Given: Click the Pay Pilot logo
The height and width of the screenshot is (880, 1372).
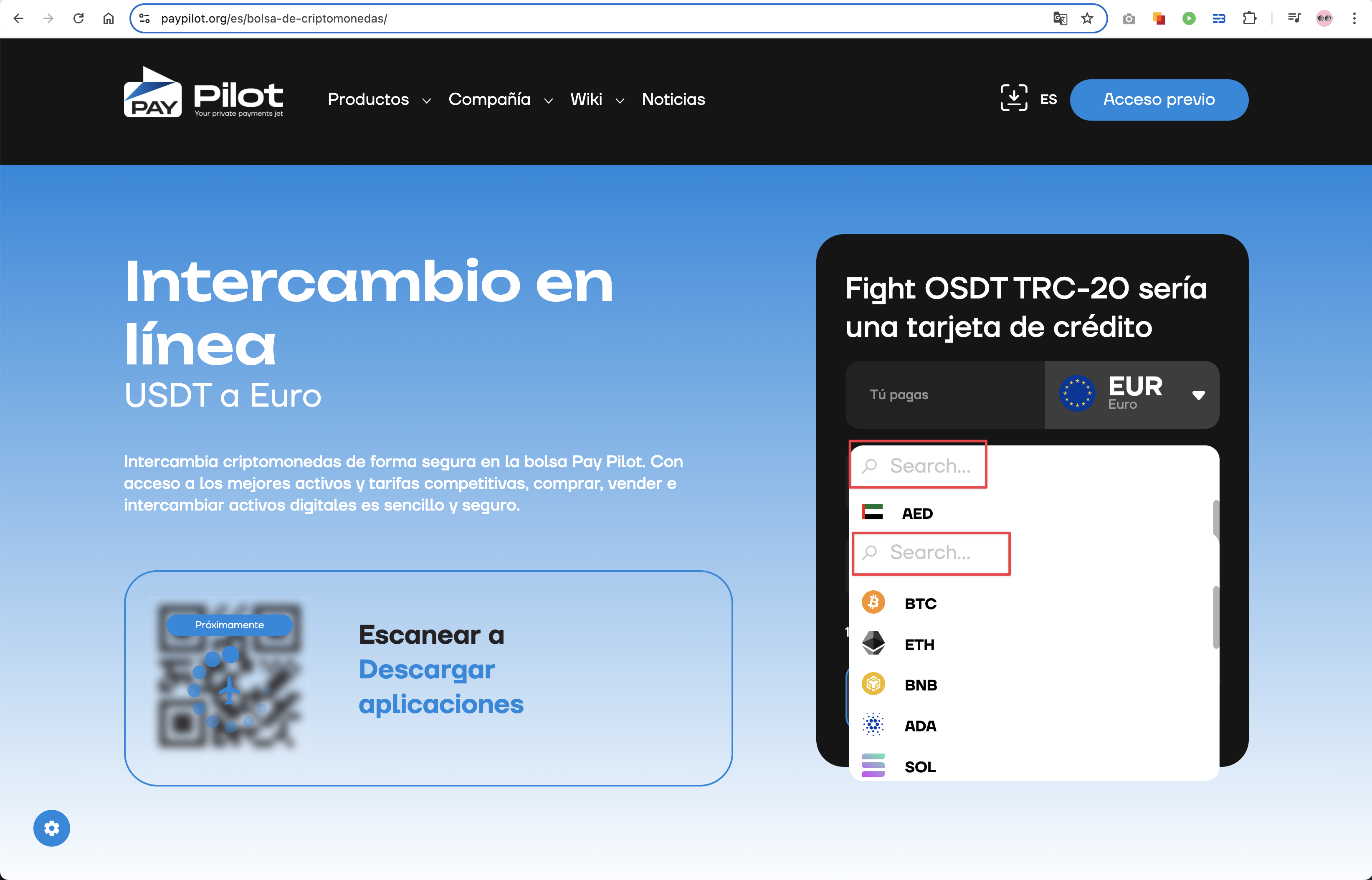Looking at the screenshot, I should pos(203,93).
